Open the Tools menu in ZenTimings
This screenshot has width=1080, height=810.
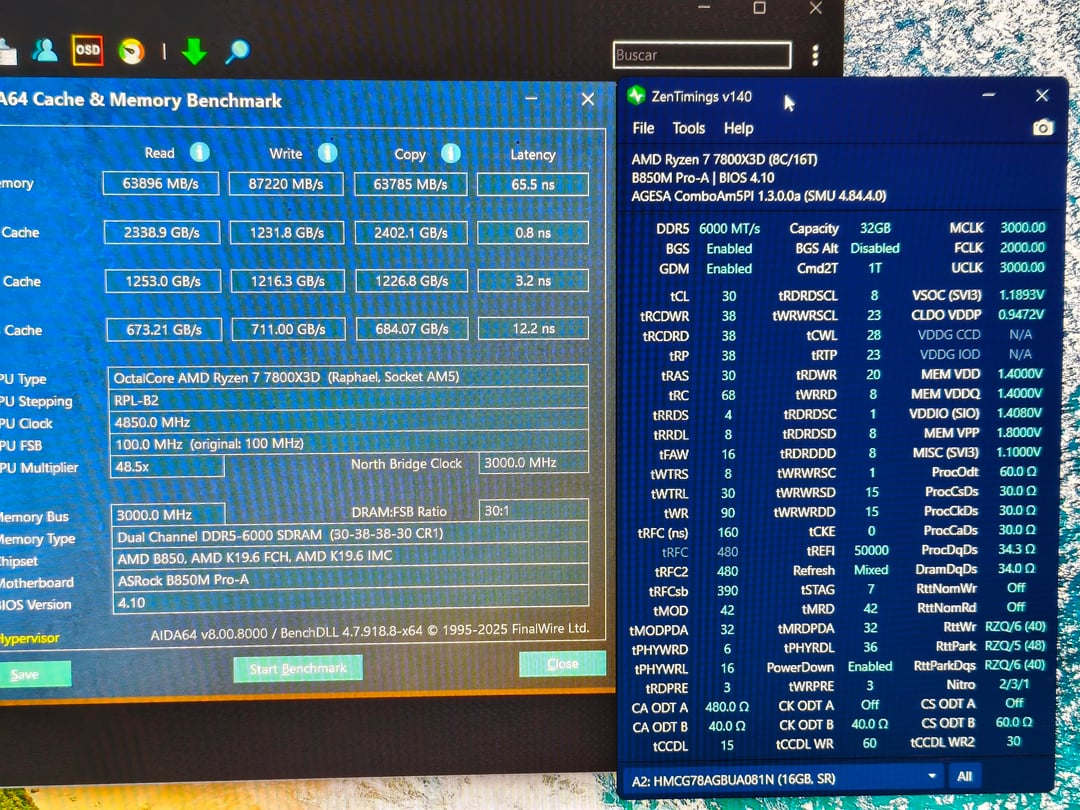[x=689, y=128]
